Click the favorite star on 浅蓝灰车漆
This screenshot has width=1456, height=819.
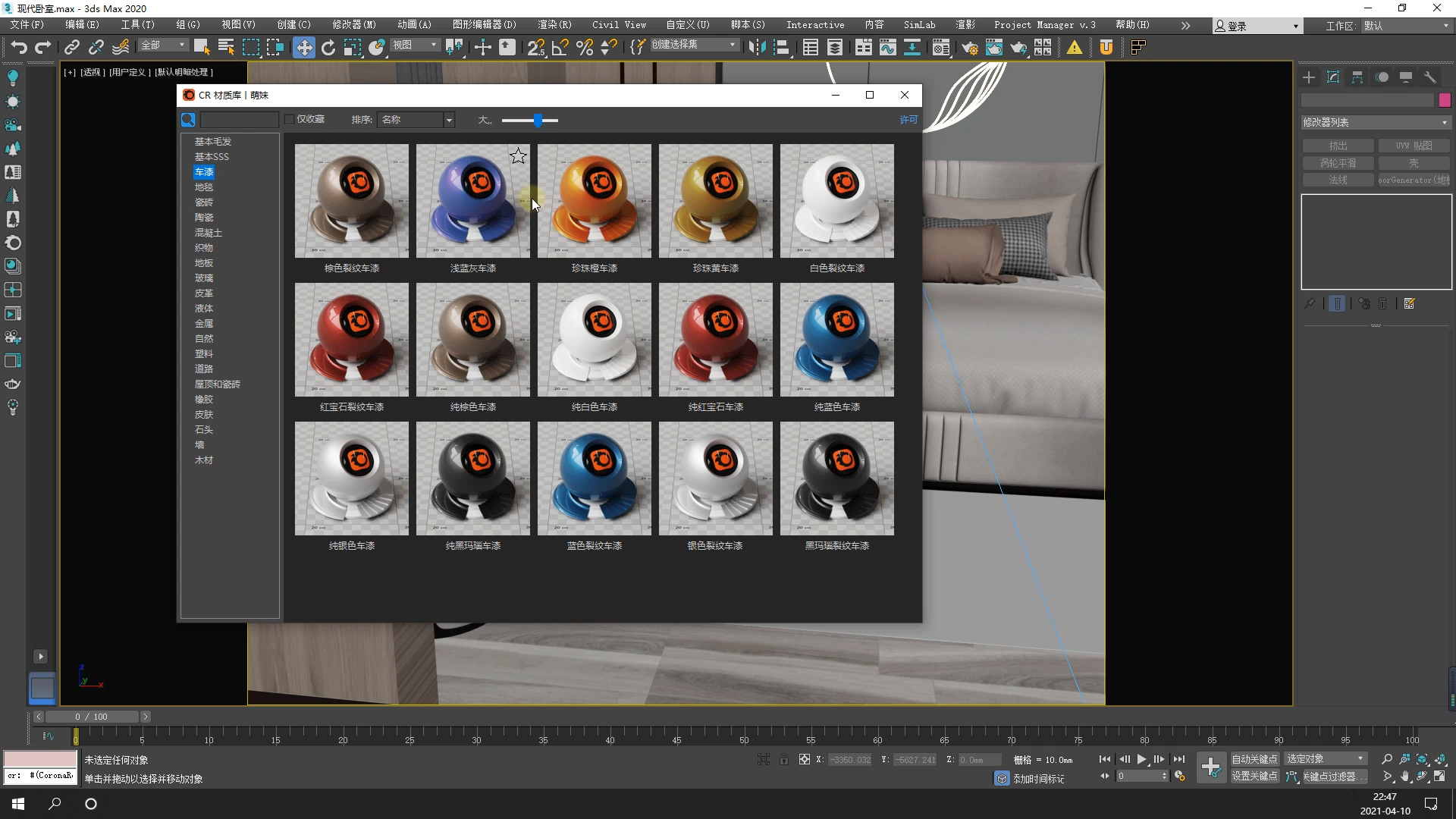pos(518,156)
